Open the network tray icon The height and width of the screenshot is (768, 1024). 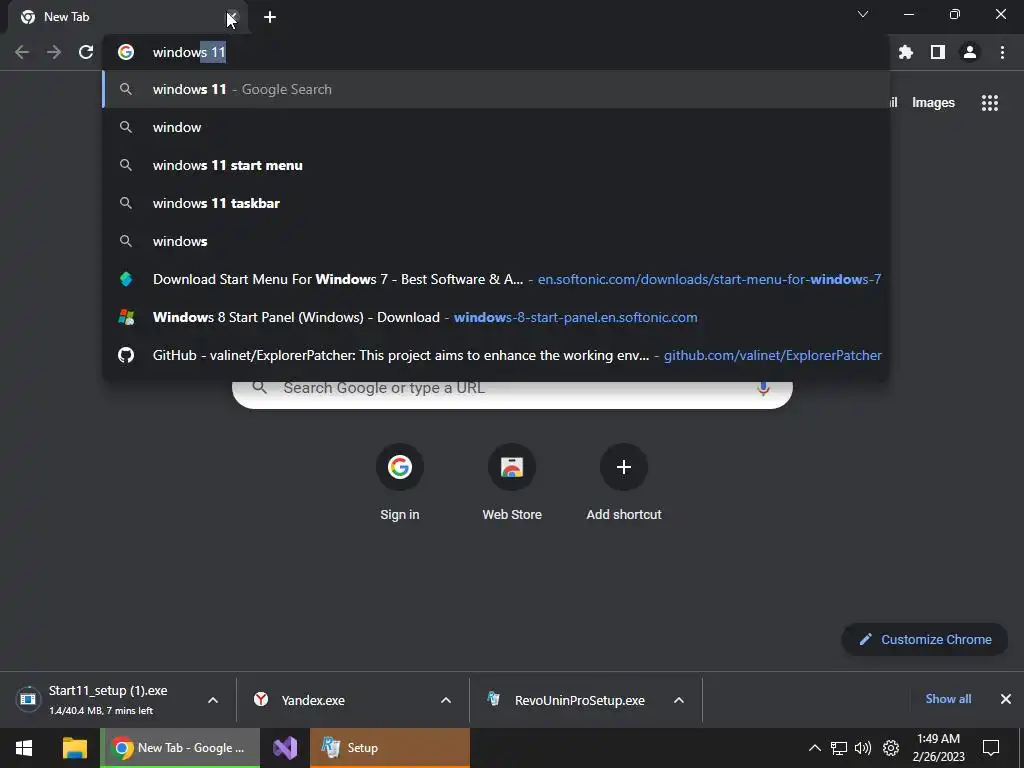click(x=839, y=748)
